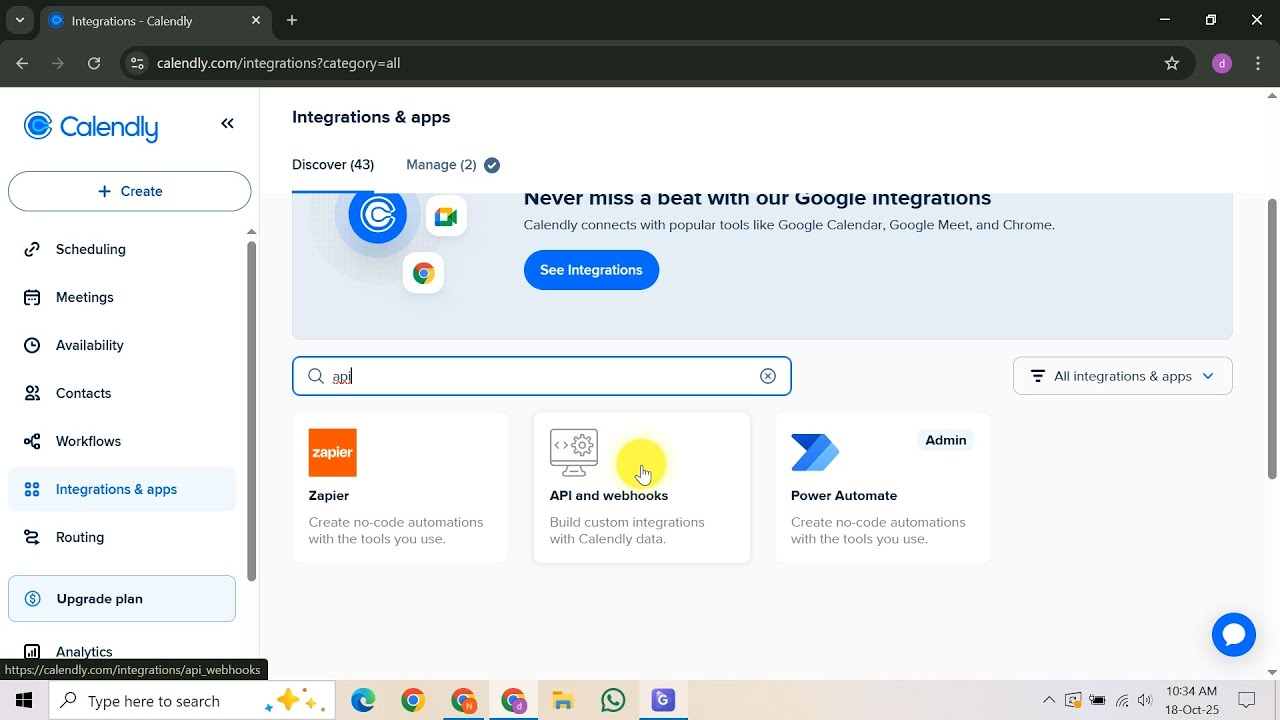Open the tab search dropdown arrow
This screenshot has width=1280, height=720.
click(x=19, y=20)
